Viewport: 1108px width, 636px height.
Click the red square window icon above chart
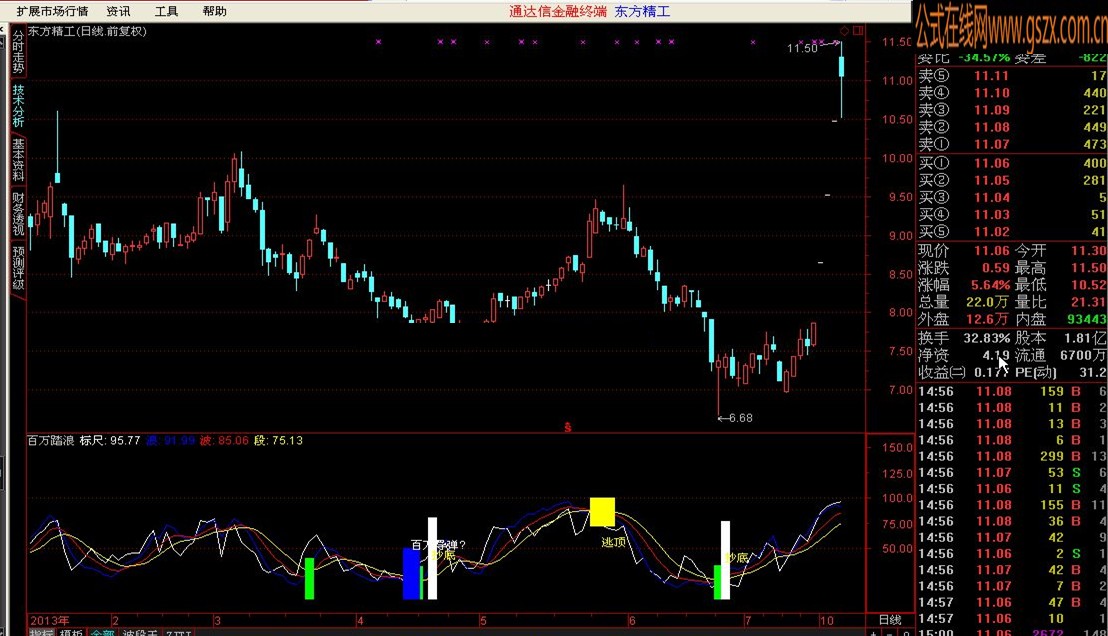click(x=858, y=31)
